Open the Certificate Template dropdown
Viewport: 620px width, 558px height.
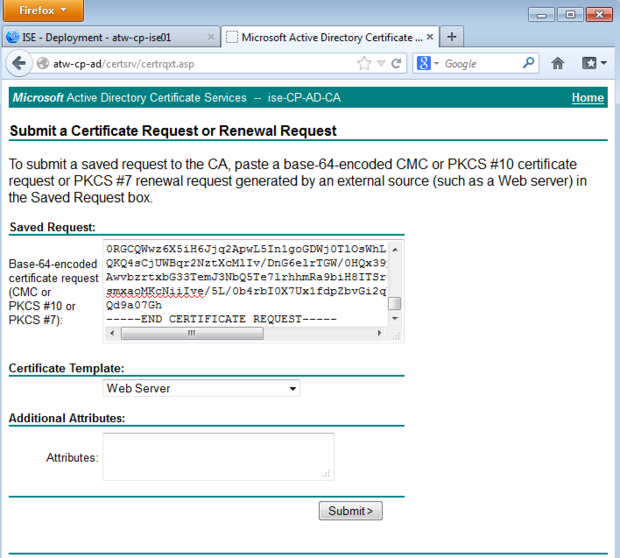201,388
